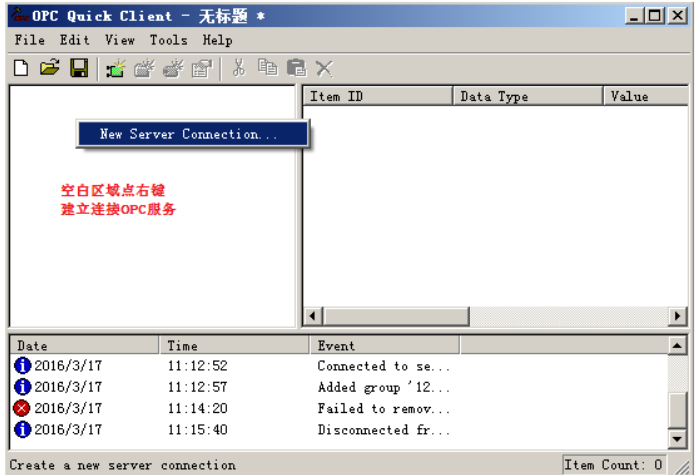Image resolution: width=695 pixels, height=475 pixels.
Task: Select the 'Added group '12...' event text
Action: (384, 387)
